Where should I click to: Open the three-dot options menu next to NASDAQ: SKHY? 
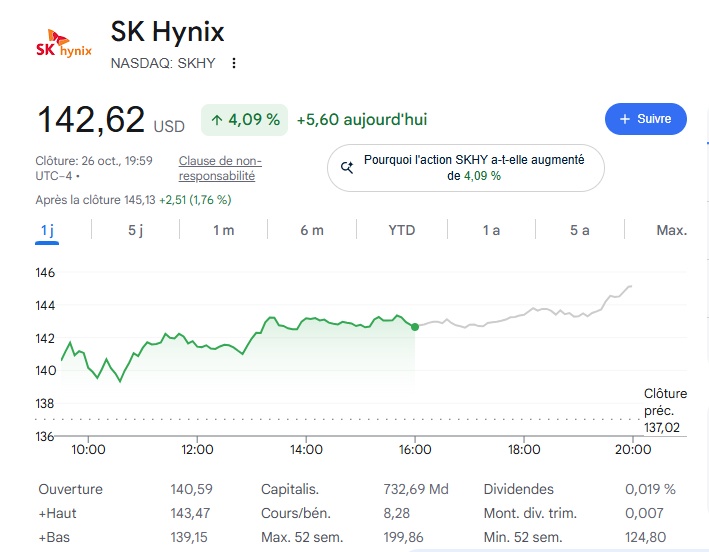click(x=234, y=63)
